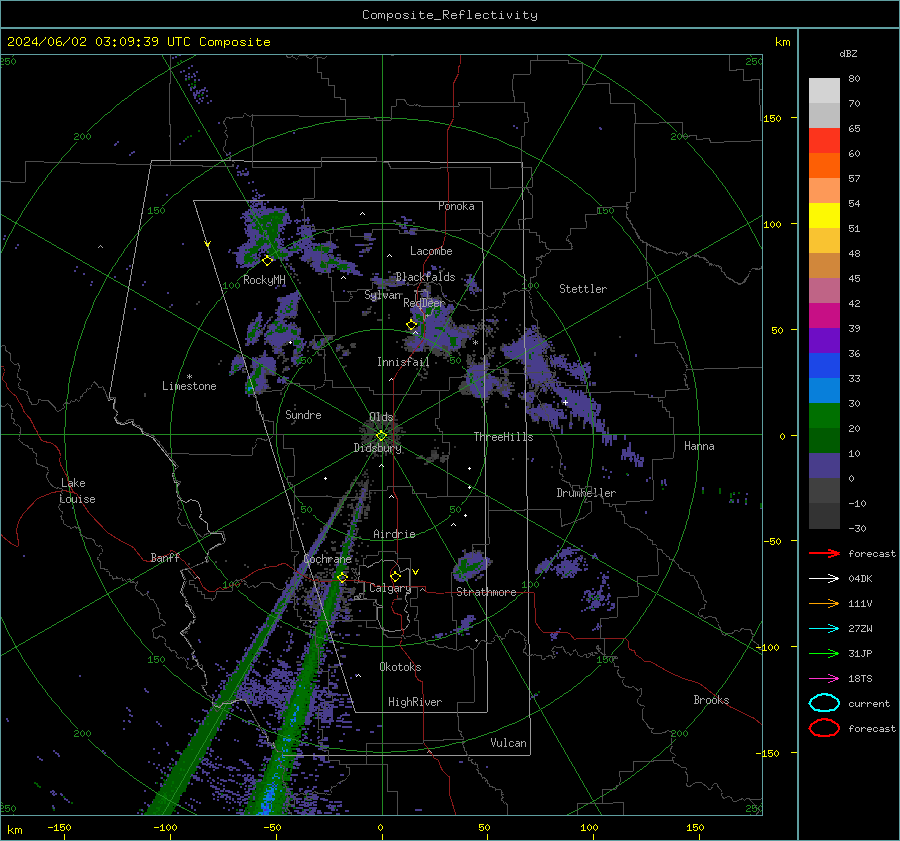
Task: Click the Hanna town label
Action: click(x=699, y=446)
